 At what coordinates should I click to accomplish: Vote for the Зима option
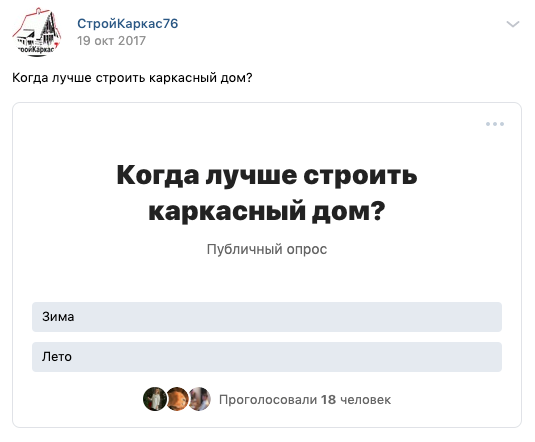tap(267, 317)
